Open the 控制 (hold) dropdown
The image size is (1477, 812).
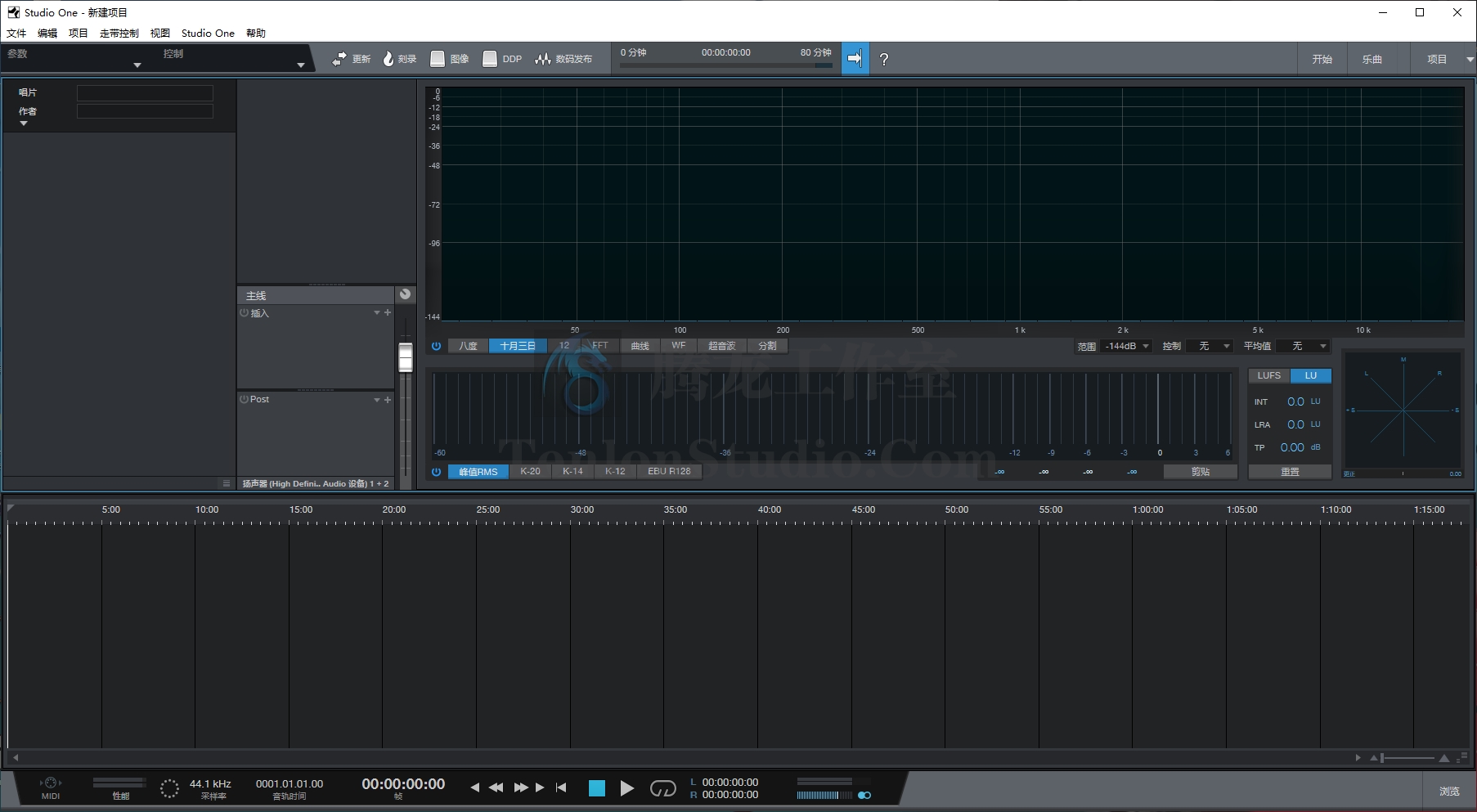pos(1210,346)
